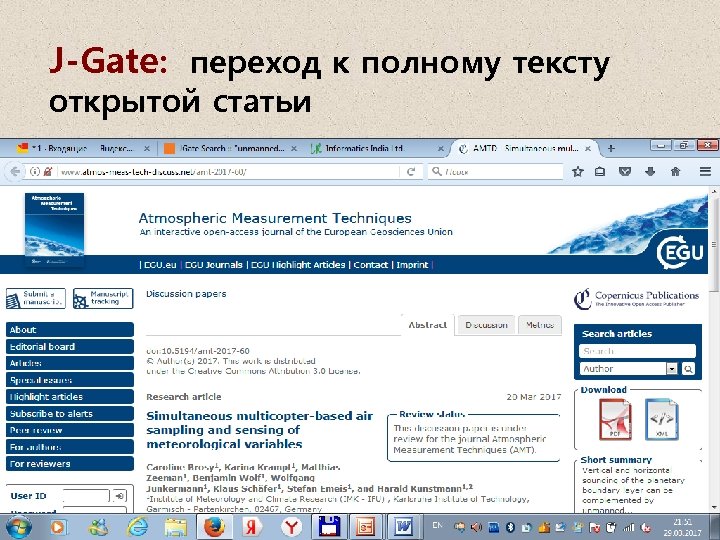Viewport: 720px width, 540px height.
Task: Open Special issues sidebar item
Action: pyautogui.click(x=70, y=380)
